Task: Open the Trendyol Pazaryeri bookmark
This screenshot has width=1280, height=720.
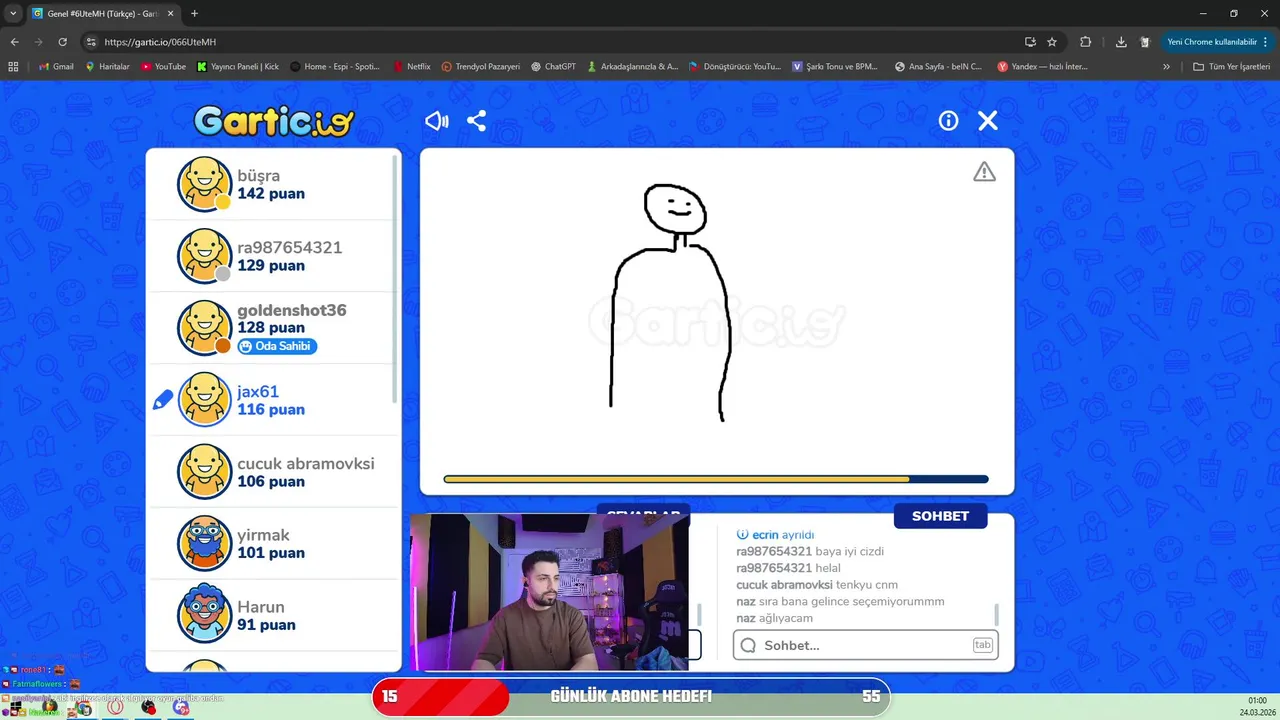Action: pos(481,66)
